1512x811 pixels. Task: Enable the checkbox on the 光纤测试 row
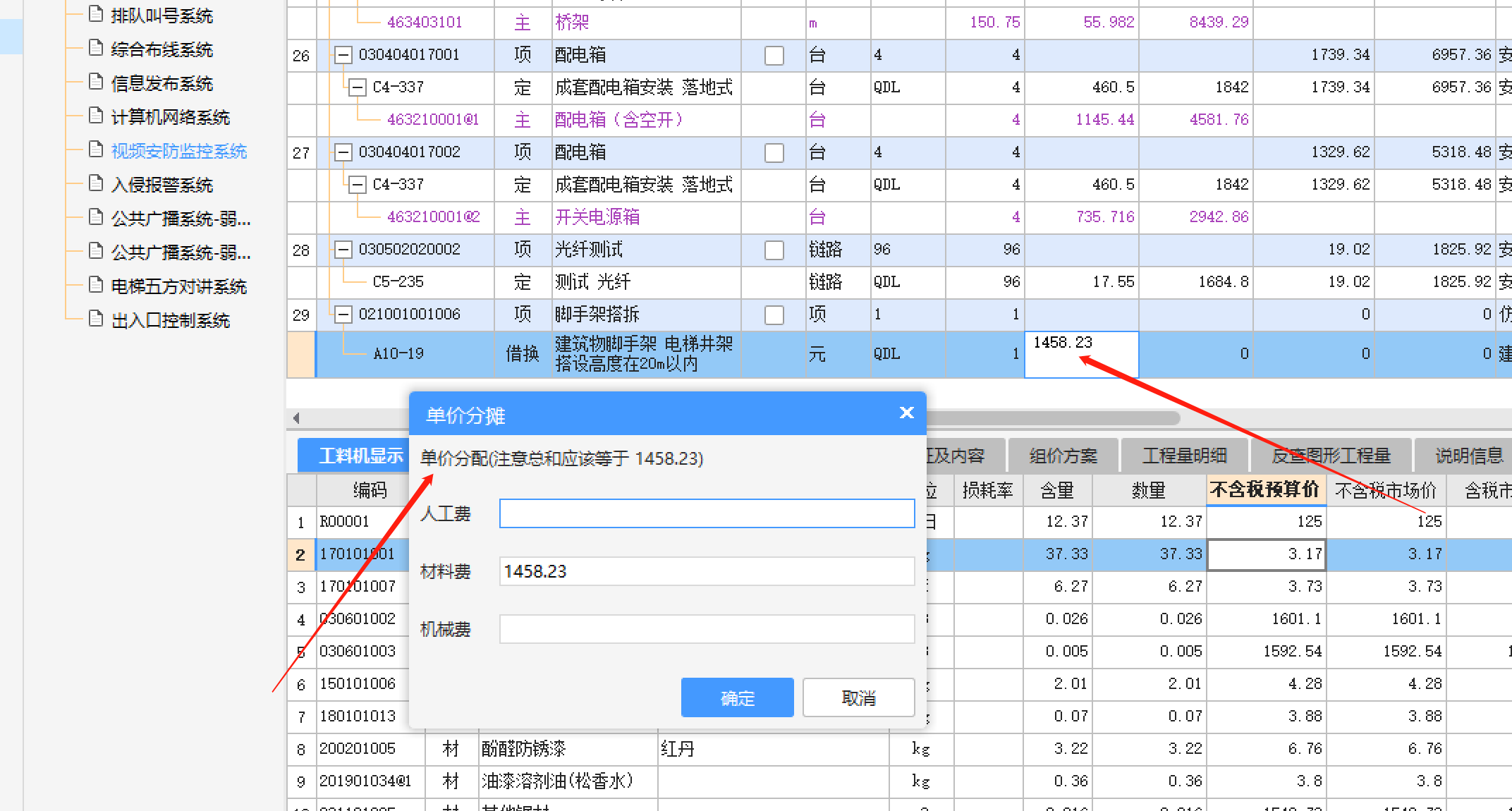point(774,250)
